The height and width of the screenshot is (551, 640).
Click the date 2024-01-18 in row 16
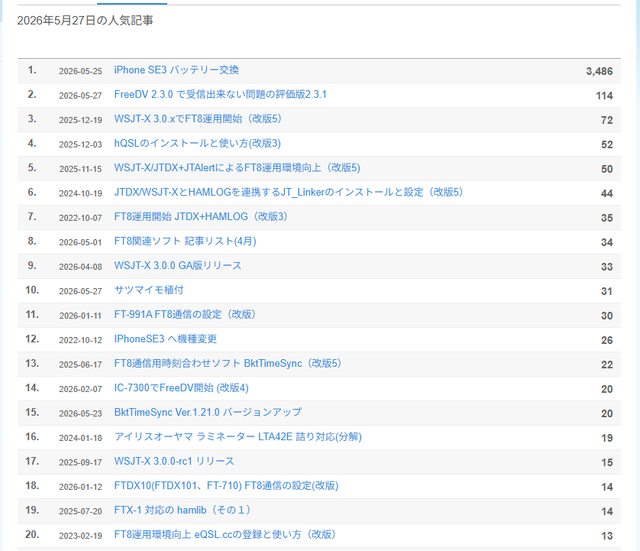click(80, 438)
